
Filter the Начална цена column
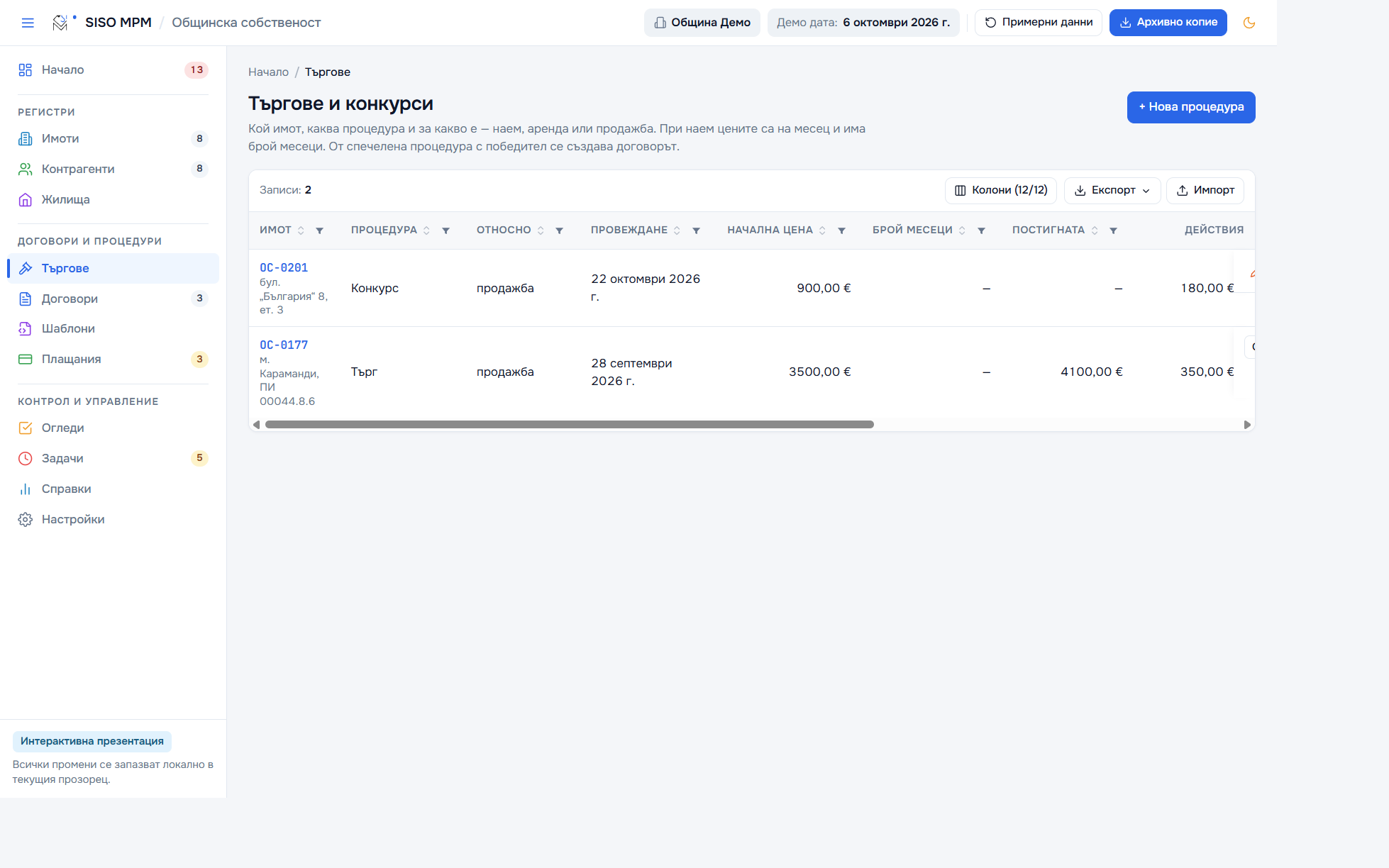[842, 230]
